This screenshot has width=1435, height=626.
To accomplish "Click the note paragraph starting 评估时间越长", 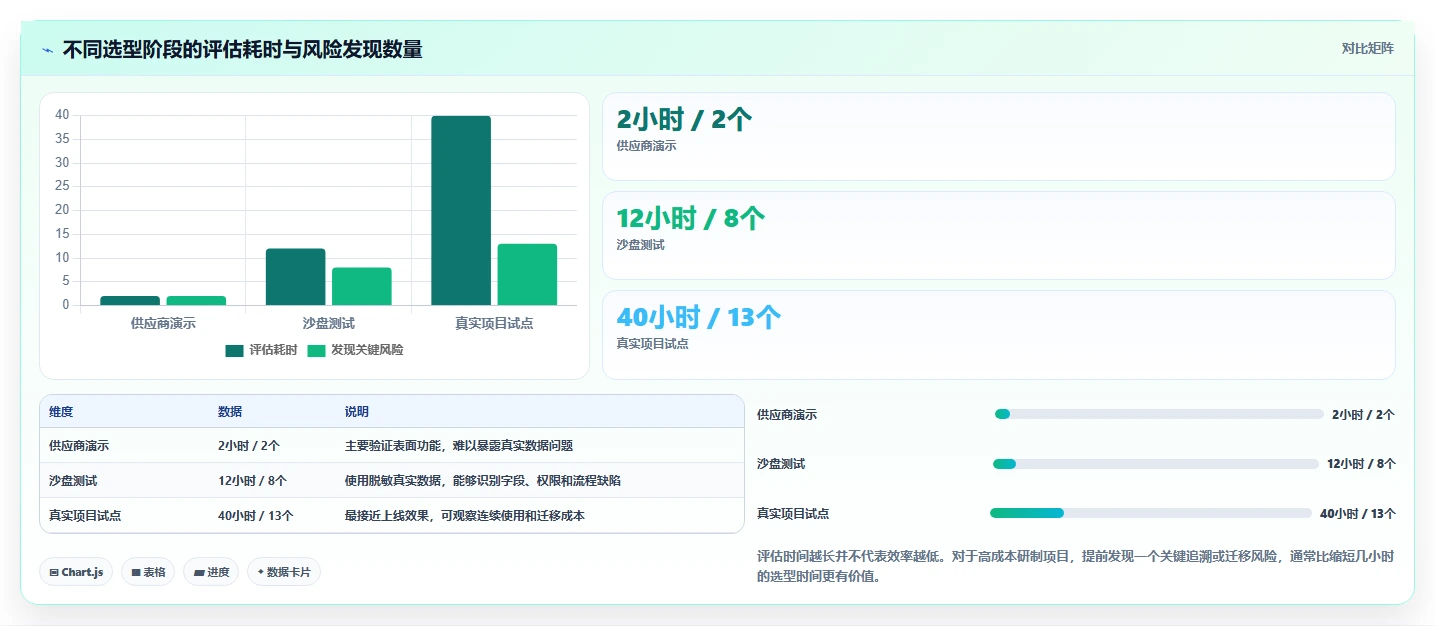I will point(1076,566).
